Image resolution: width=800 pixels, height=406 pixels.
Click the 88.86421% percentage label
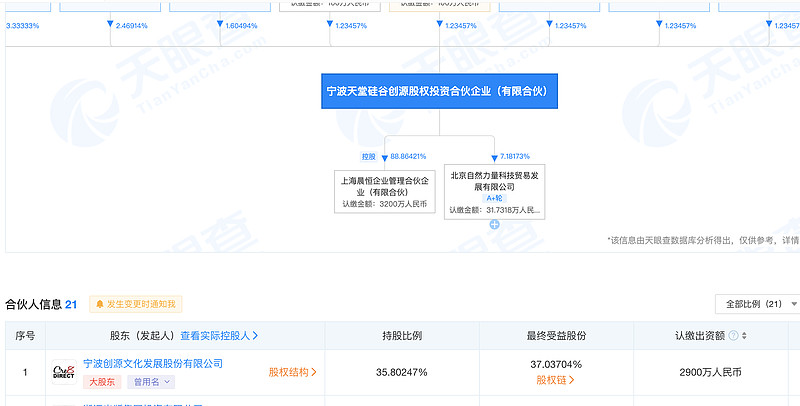coord(408,157)
